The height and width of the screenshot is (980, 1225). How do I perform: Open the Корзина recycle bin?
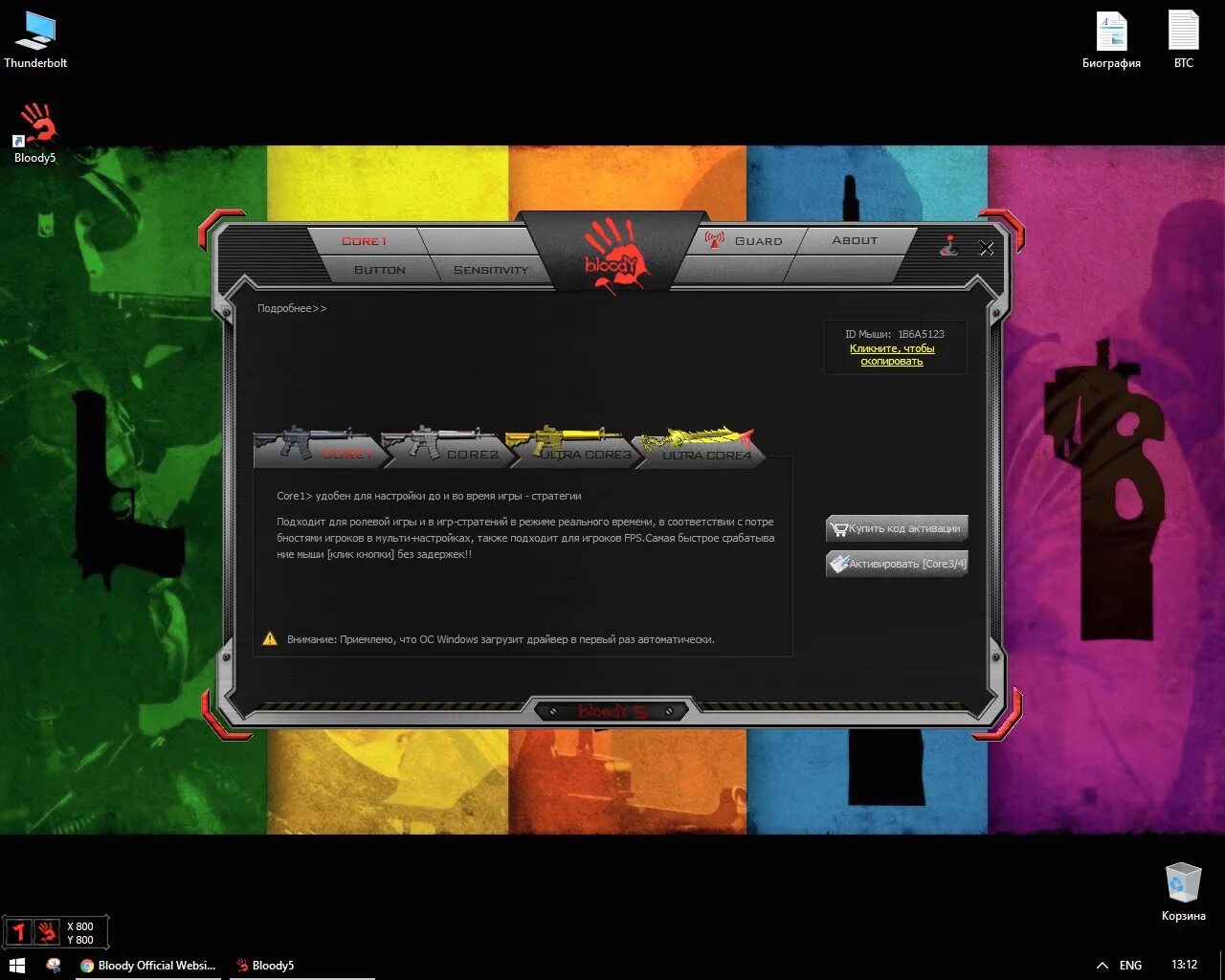click(x=1184, y=892)
